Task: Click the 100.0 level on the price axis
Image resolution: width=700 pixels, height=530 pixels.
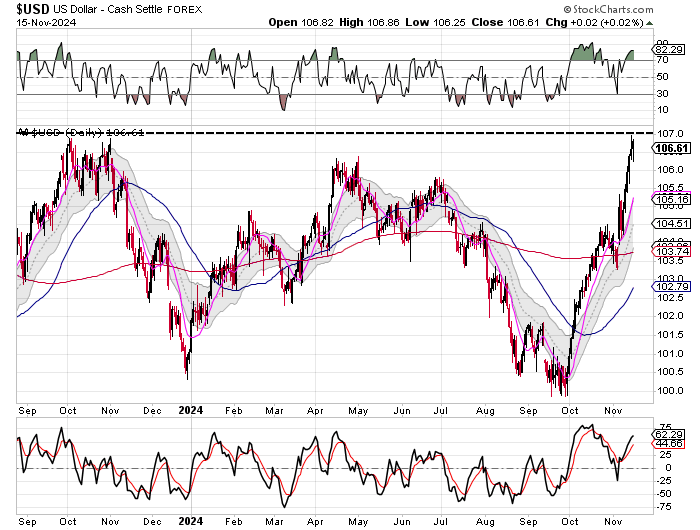Action: 669,390
